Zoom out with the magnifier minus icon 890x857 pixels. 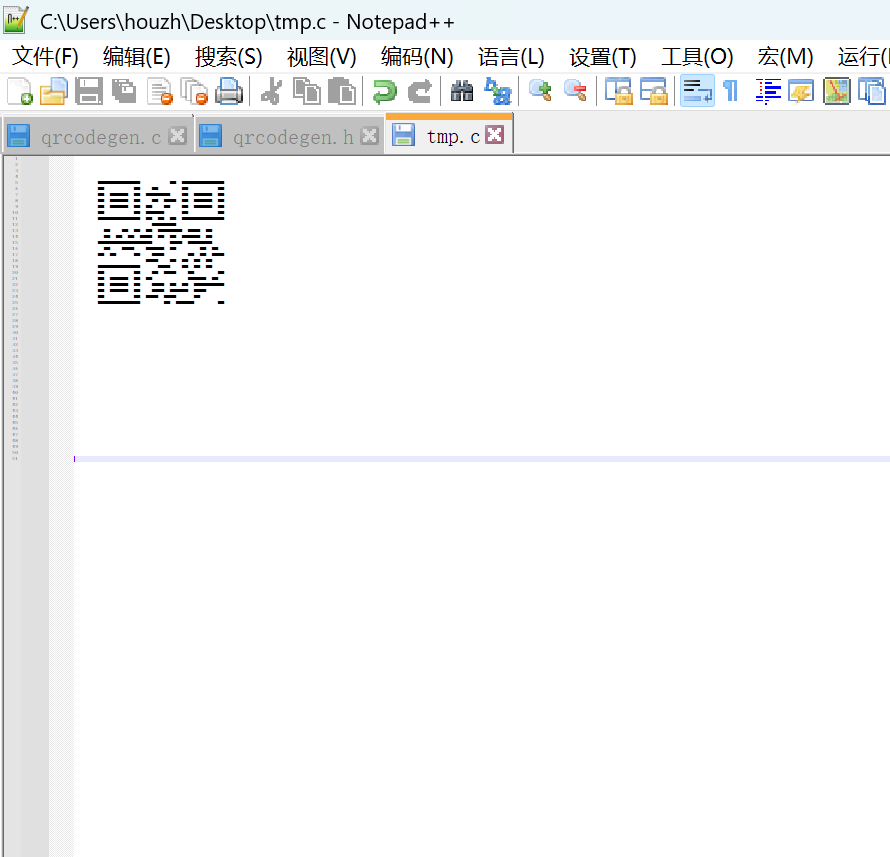pyautogui.click(x=575, y=91)
